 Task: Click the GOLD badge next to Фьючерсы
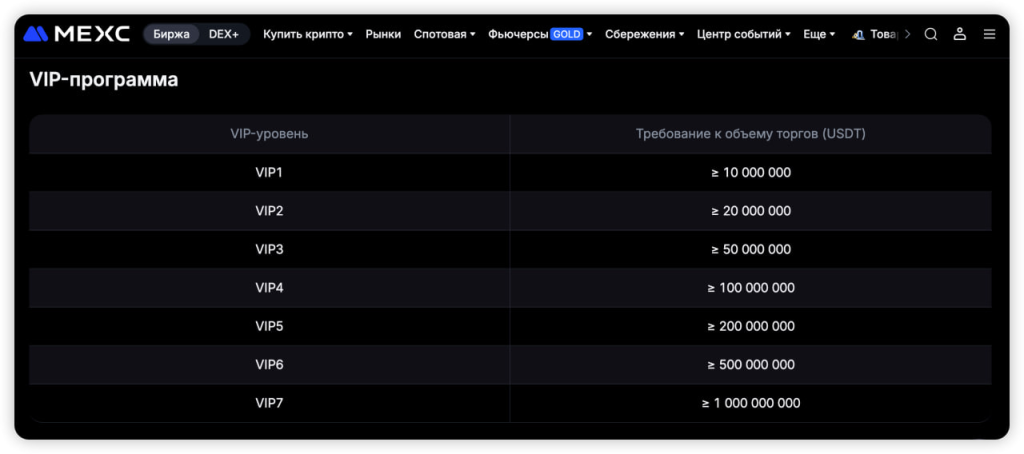(566, 34)
